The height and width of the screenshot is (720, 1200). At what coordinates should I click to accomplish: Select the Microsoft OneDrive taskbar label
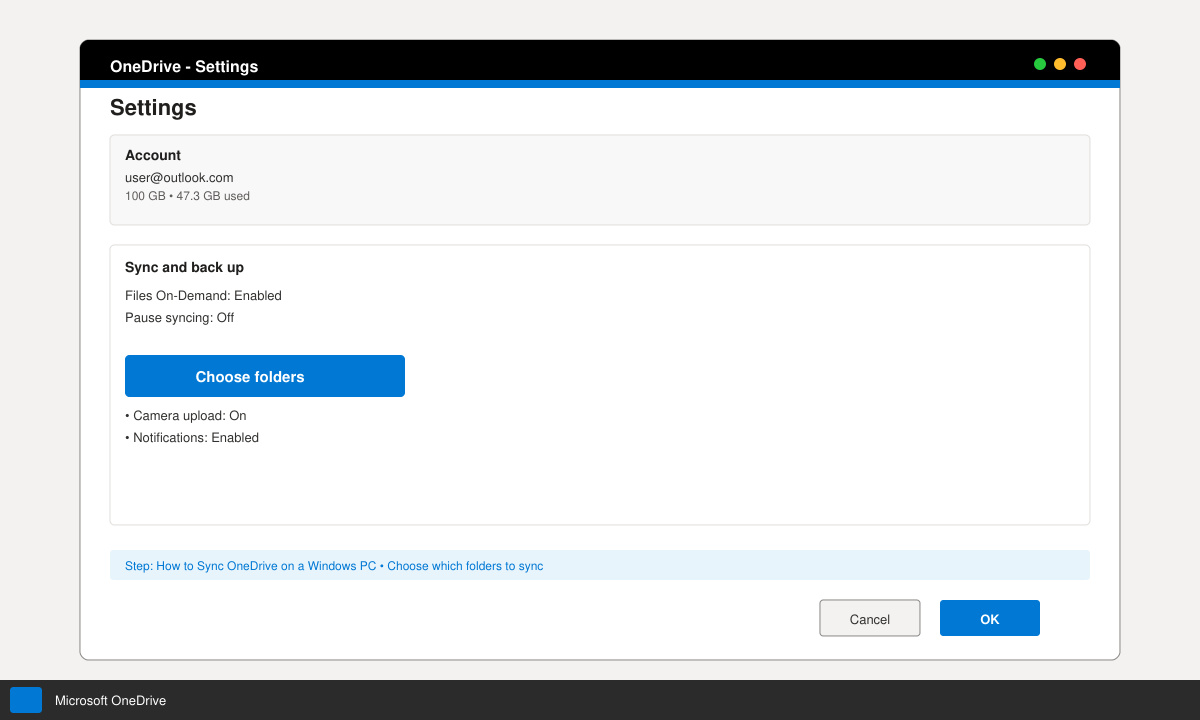[x=110, y=701]
